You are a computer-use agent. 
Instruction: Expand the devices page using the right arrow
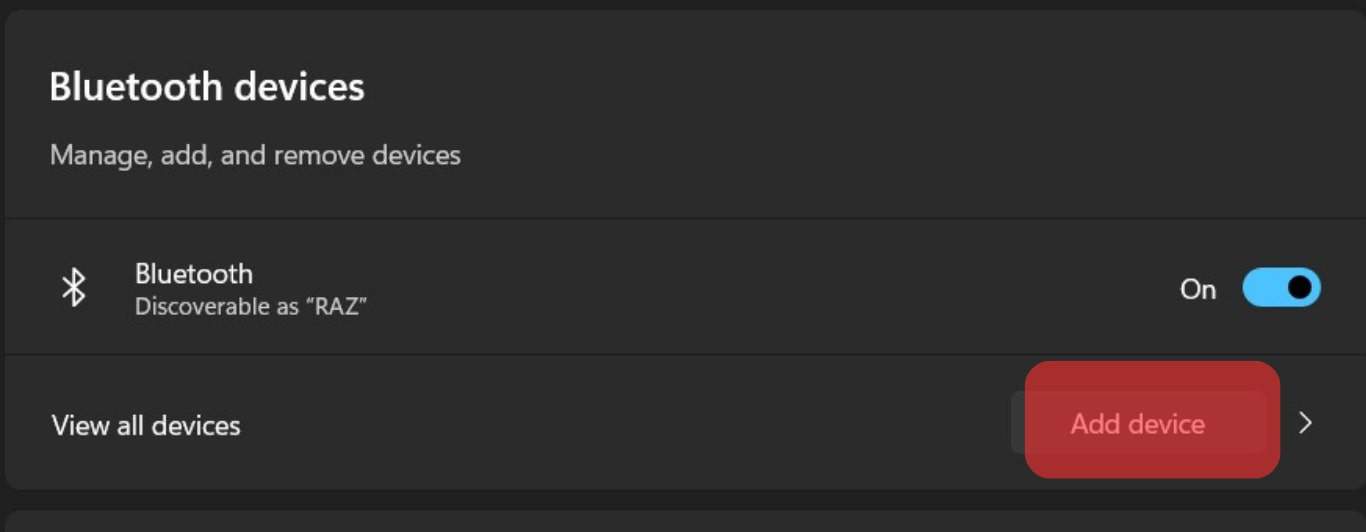click(x=1305, y=424)
